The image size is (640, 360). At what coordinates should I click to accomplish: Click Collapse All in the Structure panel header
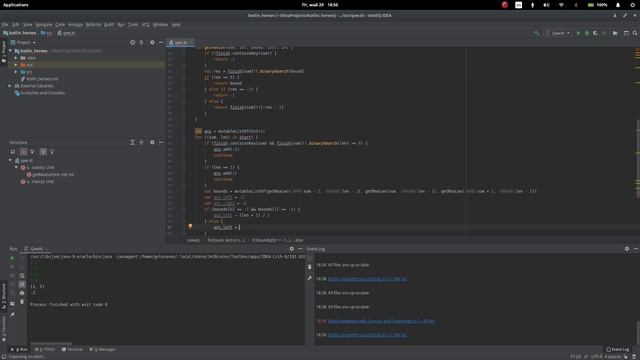coord(141,142)
